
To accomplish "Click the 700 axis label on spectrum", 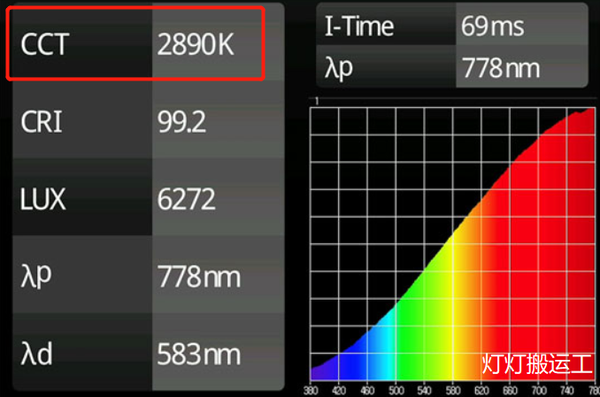I will pyautogui.click(x=539, y=390).
